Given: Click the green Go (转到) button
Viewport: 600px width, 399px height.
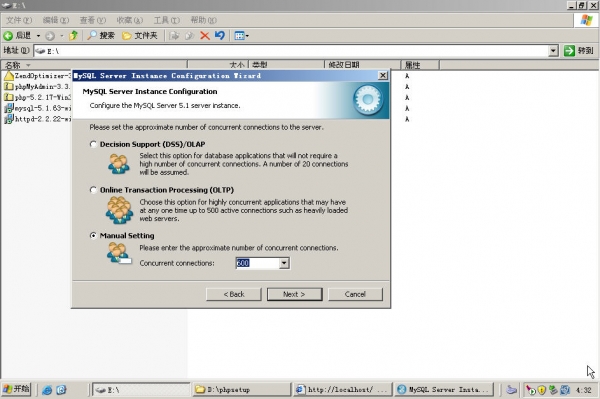Looking at the screenshot, I should click(579, 50).
